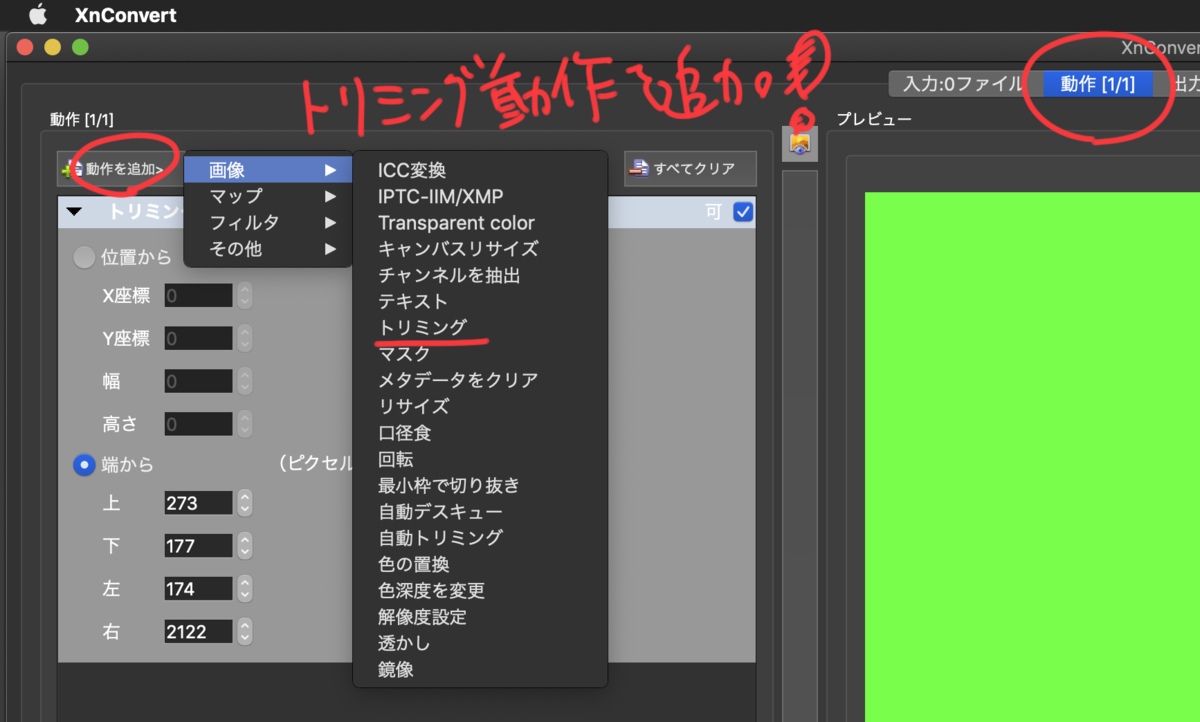Uncheck the 可 enable checkbox
1200x722 pixels.
(x=743, y=212)
